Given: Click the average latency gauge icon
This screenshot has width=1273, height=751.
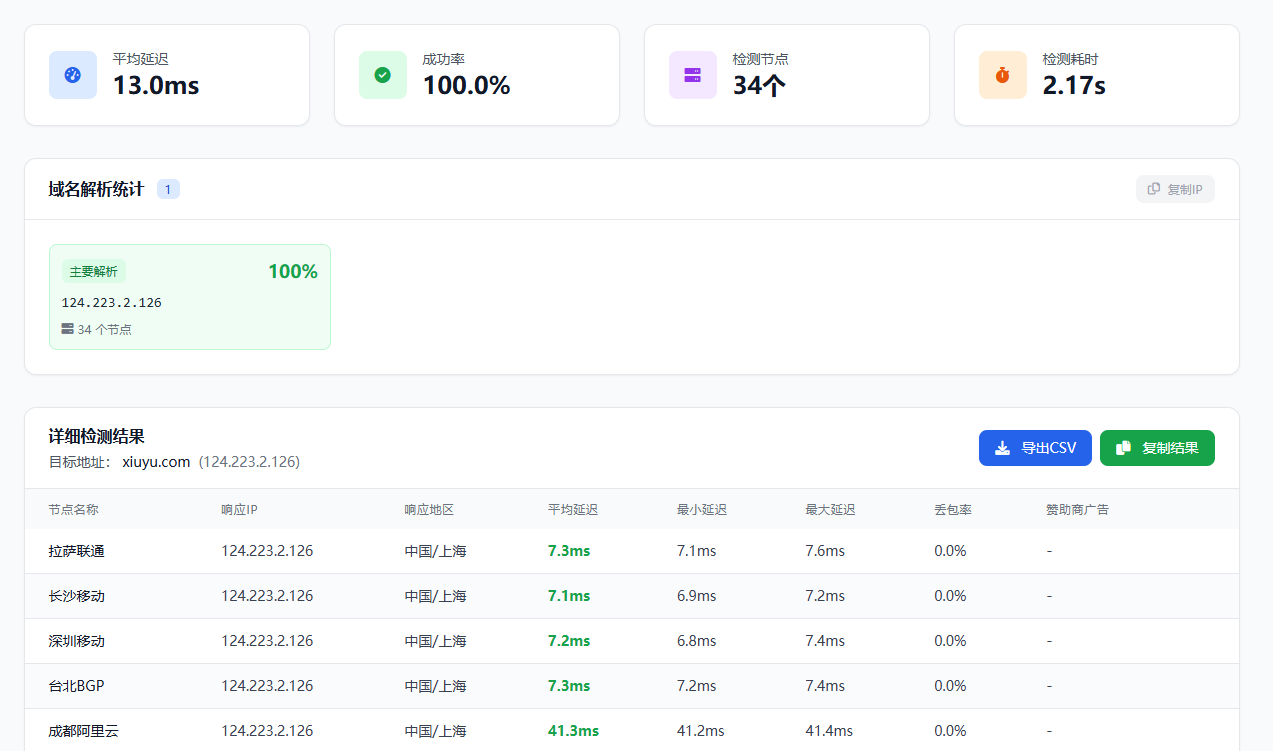Looking at the screenshot, I should point(73,75).
